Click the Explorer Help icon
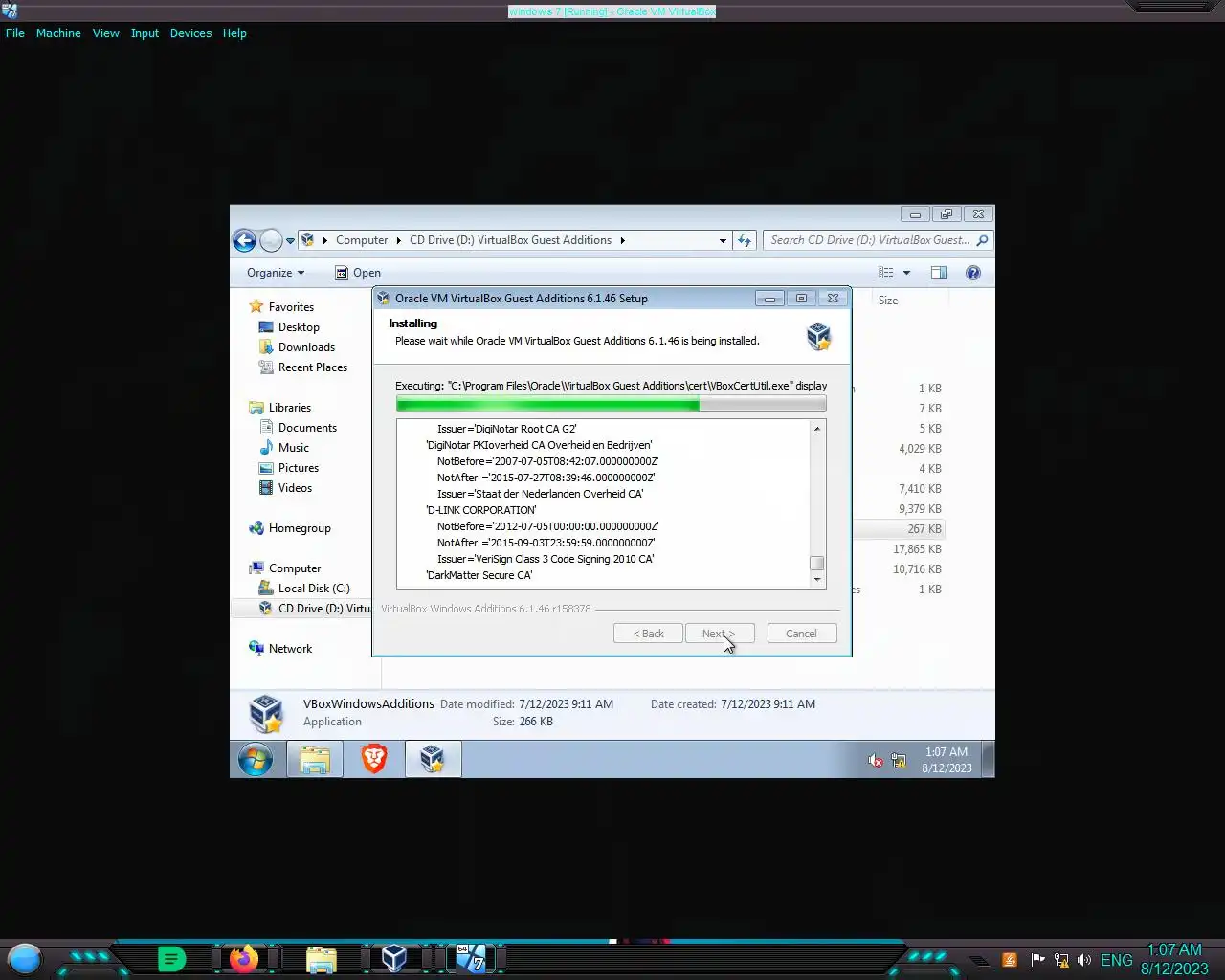The height and width of the screenshot is (980, 1225). point(973,273)
